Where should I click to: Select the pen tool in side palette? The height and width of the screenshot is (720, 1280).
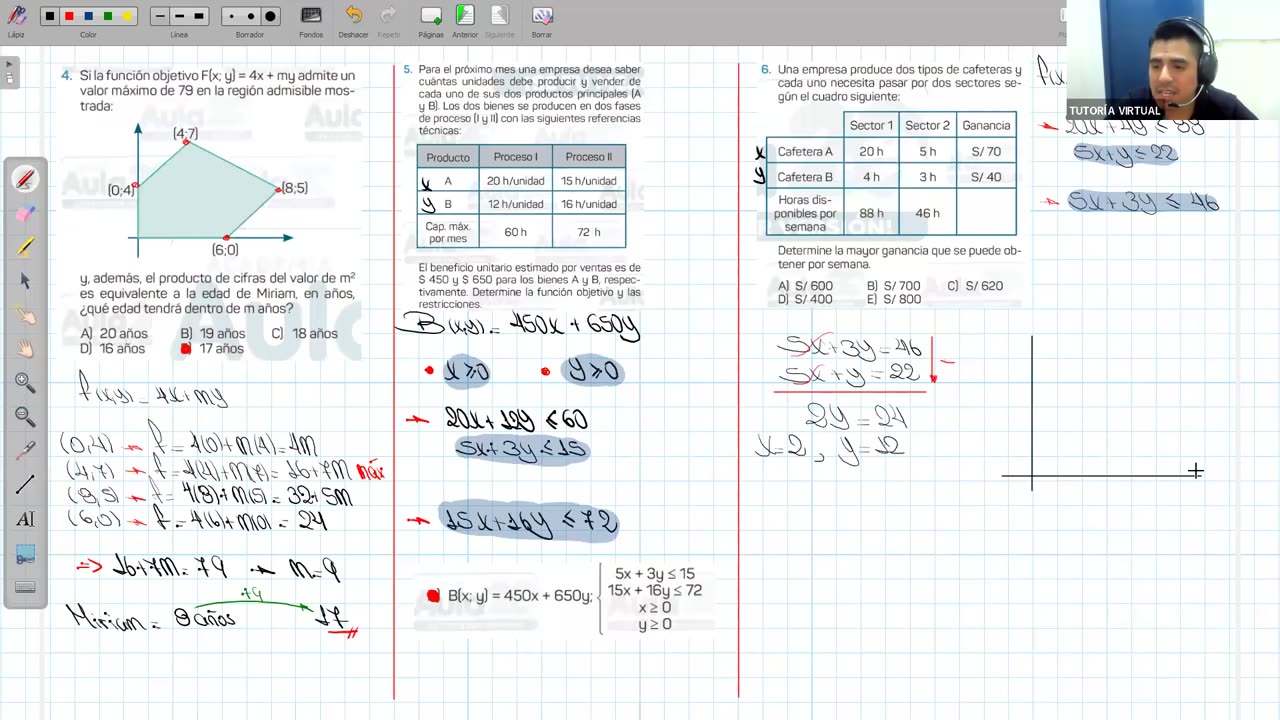click(x=25, y=179)
